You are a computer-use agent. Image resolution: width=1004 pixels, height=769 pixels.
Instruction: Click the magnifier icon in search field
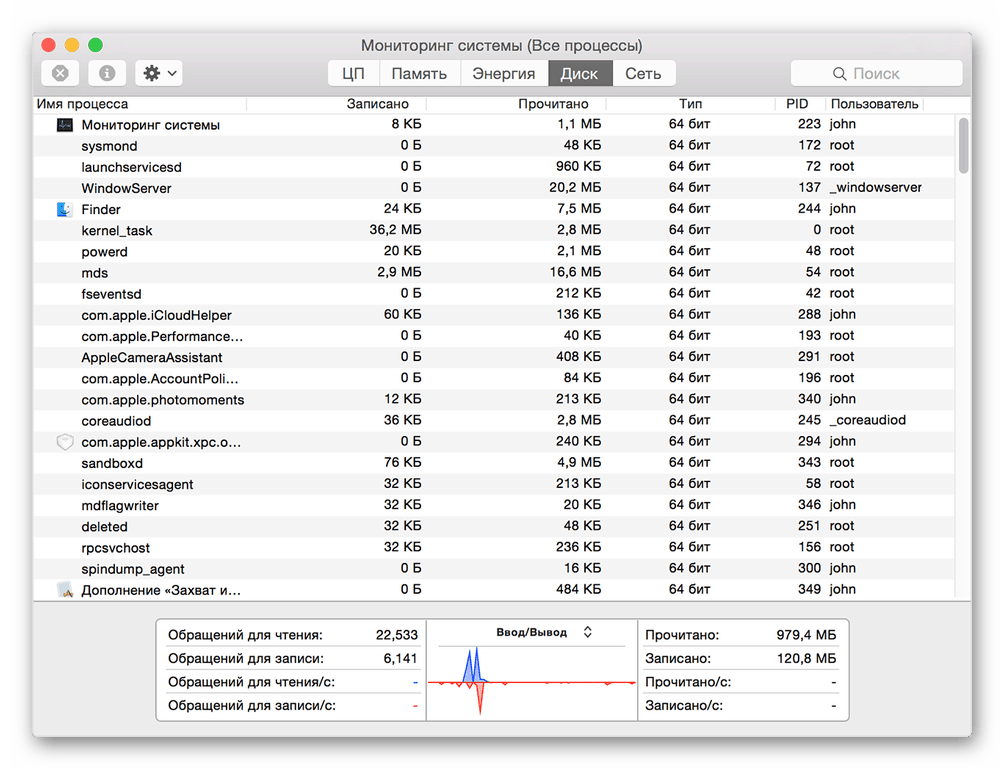point(839,74)
